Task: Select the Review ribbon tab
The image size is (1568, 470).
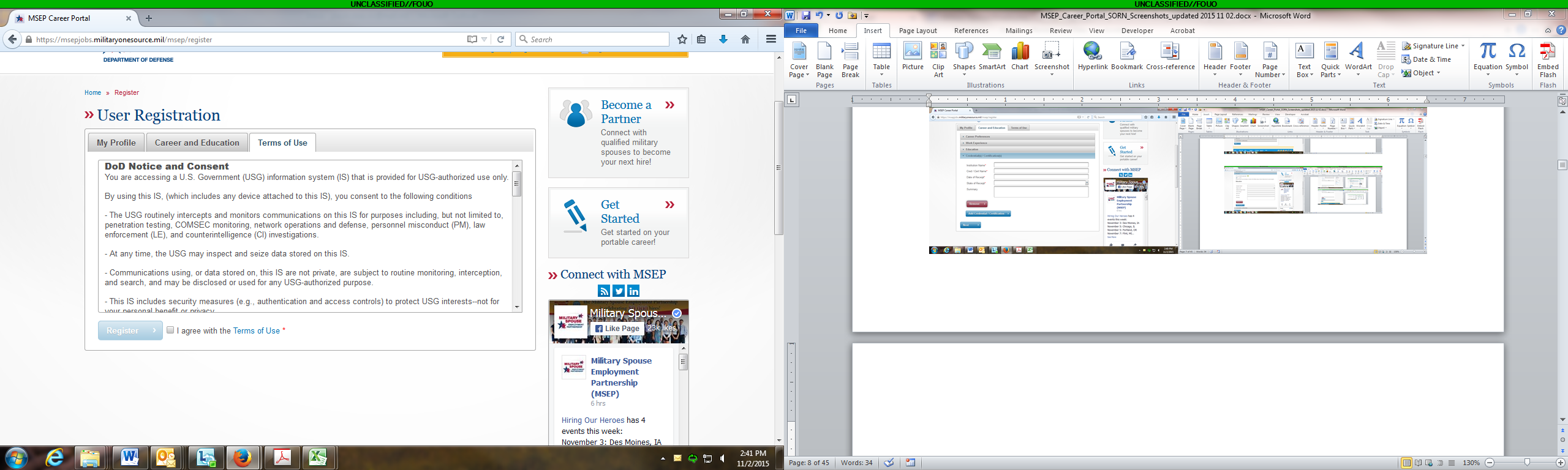Action: coord(1060,31)
